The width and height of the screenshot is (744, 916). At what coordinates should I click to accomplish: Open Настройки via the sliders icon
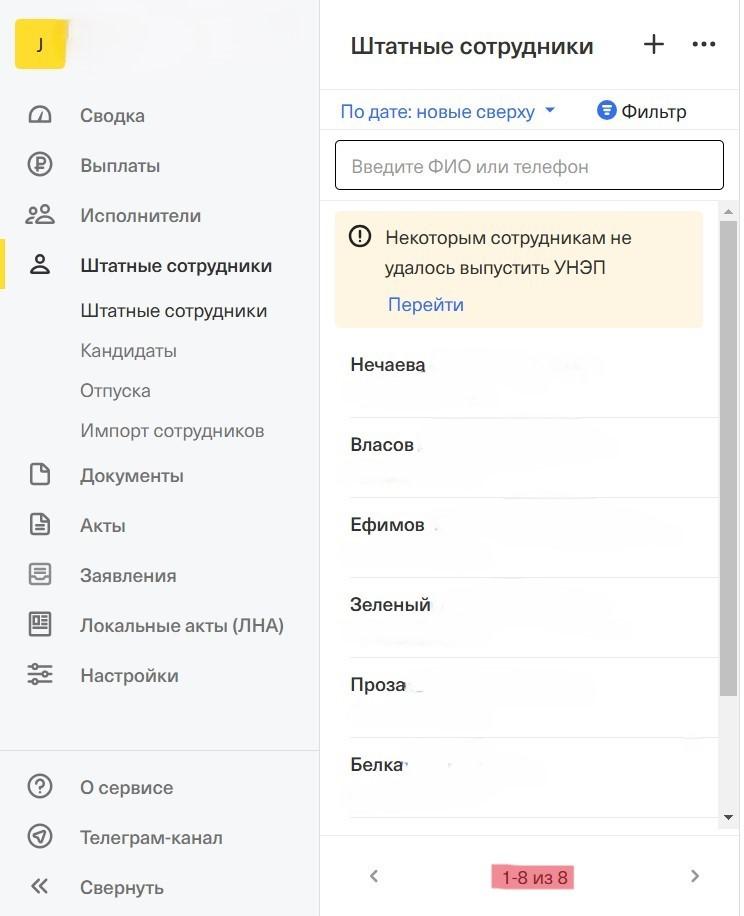(40, 675)
